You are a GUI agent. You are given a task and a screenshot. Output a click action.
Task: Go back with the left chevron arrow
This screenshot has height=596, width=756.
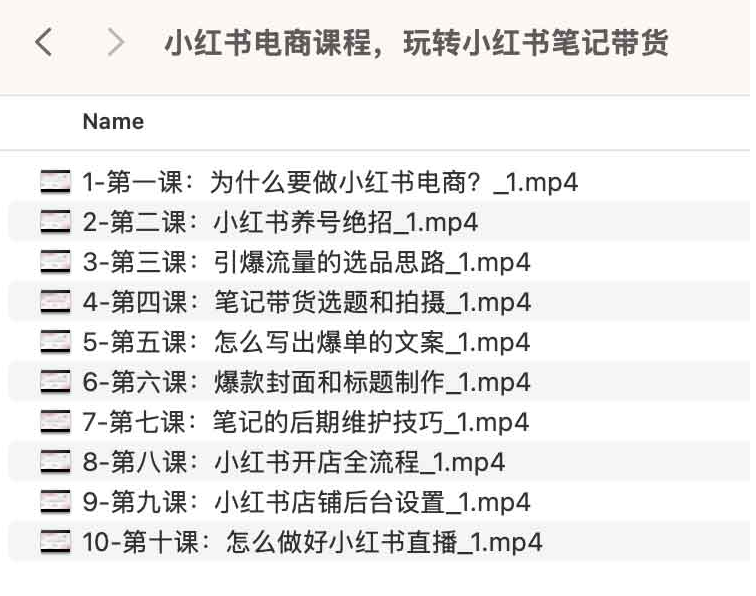[43, 42]
